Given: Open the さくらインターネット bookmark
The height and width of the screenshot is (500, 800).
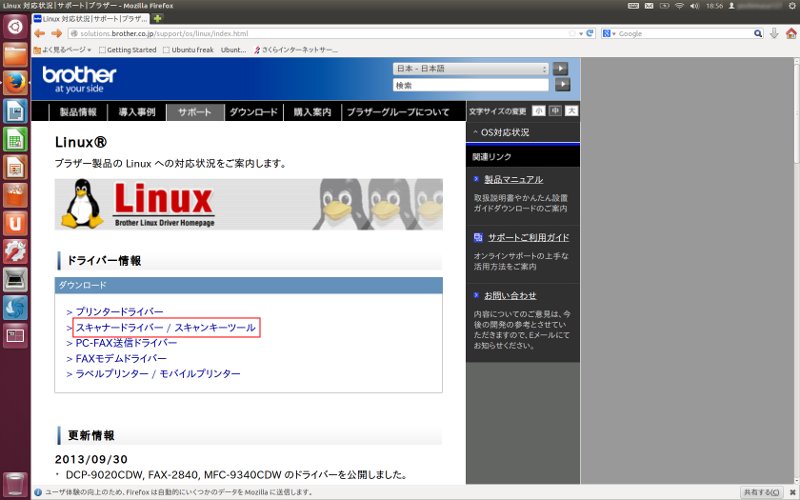Looking at the screenshot, I should click(295, 49).
